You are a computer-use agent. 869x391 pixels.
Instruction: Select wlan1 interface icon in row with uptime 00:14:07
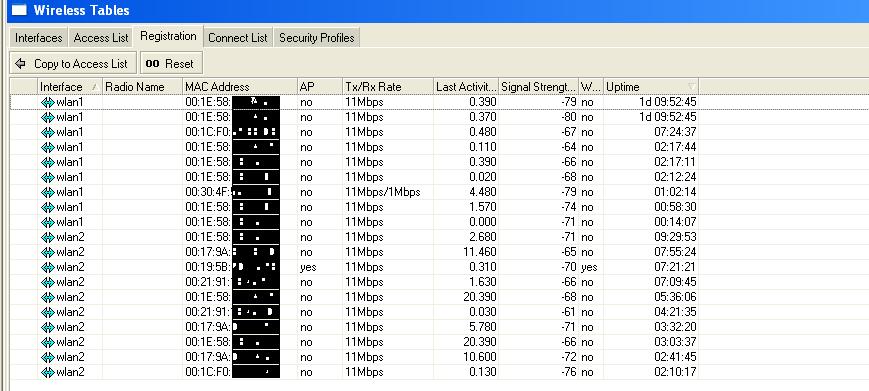[48, 222]
